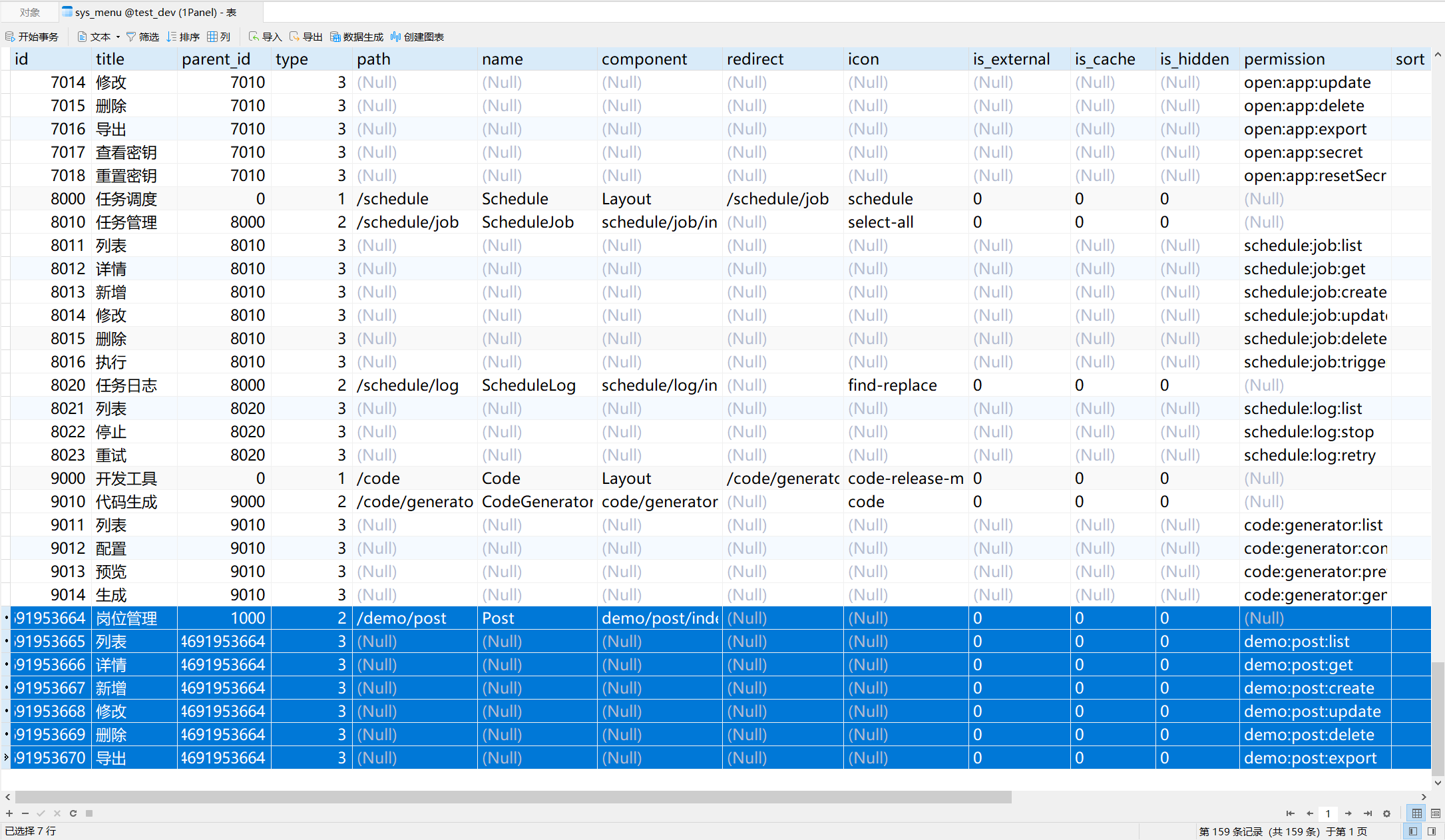Go to first page arrow icon
1445x840 pixels.
click(x=1291, y=813)
